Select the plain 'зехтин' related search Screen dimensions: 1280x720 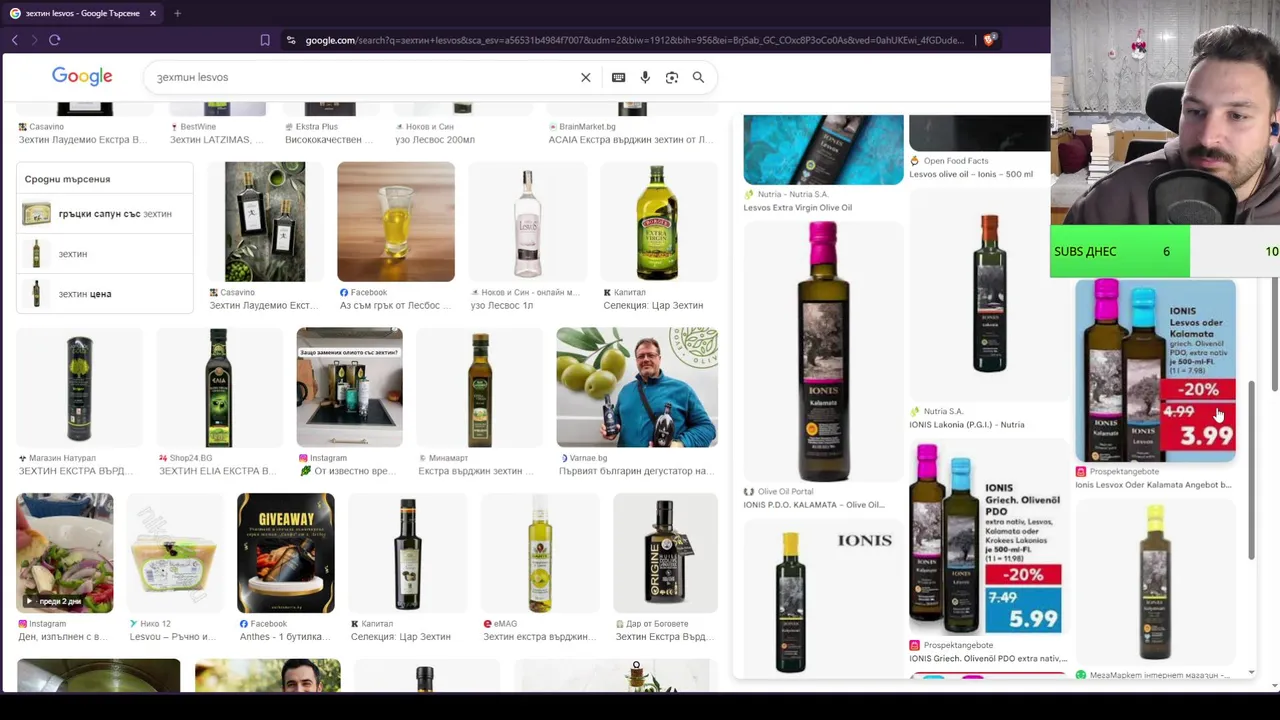click(104, 254)
